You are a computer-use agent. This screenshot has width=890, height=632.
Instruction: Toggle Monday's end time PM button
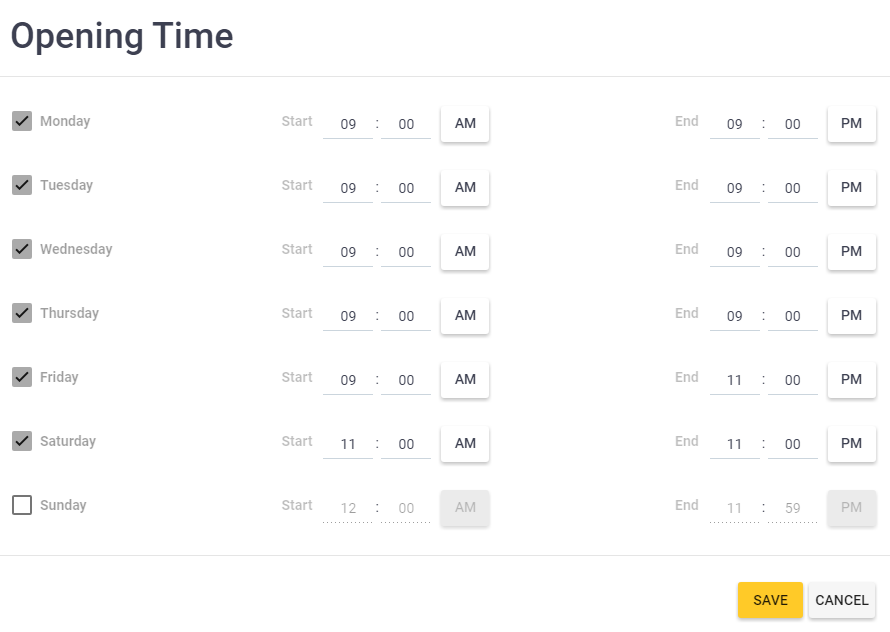[851, 123]
